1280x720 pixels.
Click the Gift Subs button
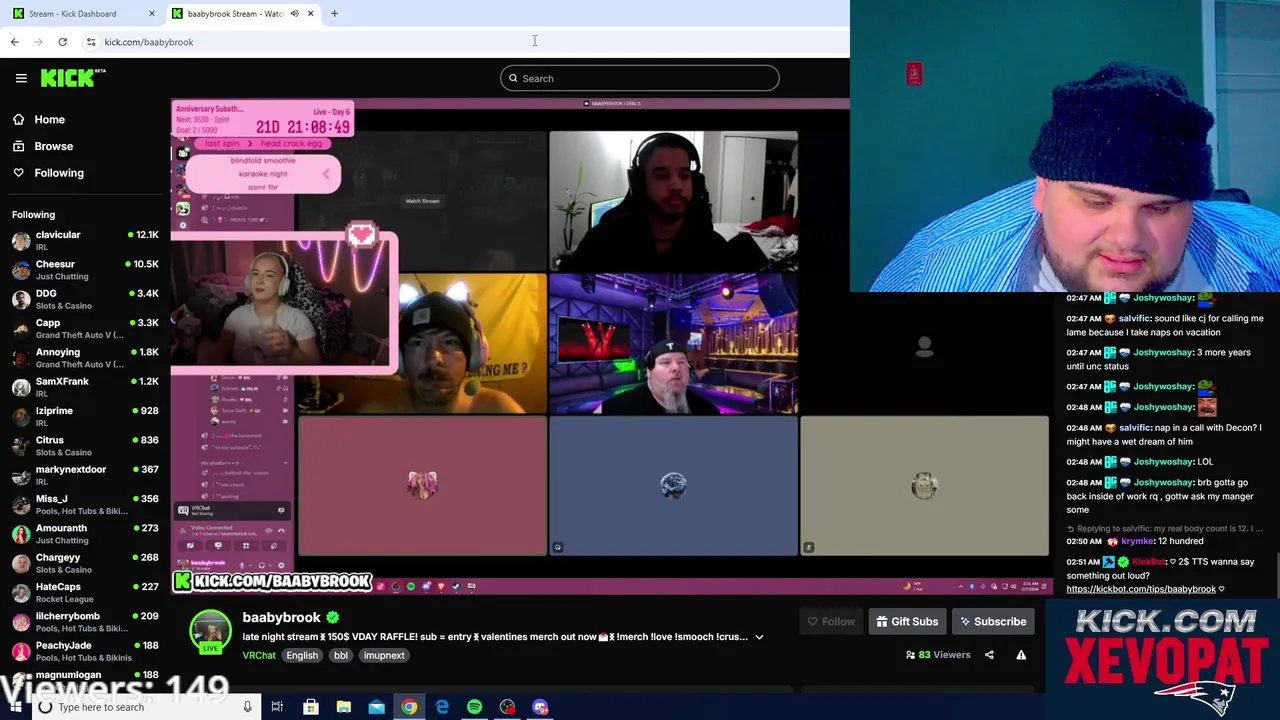907,622
